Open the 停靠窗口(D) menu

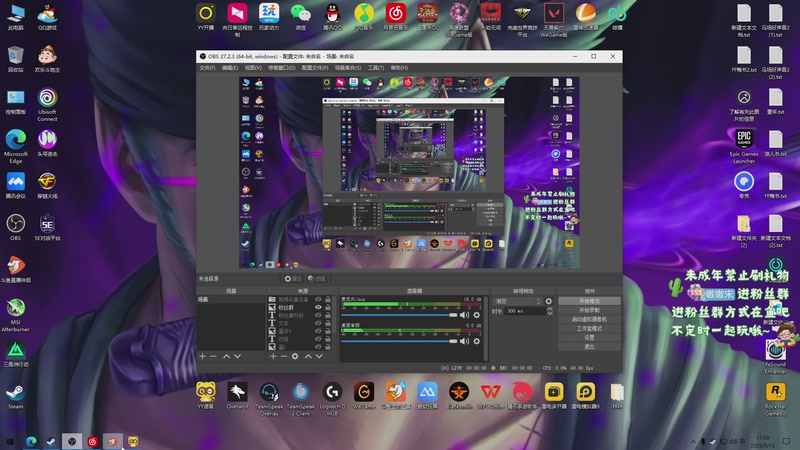point(282,68)
